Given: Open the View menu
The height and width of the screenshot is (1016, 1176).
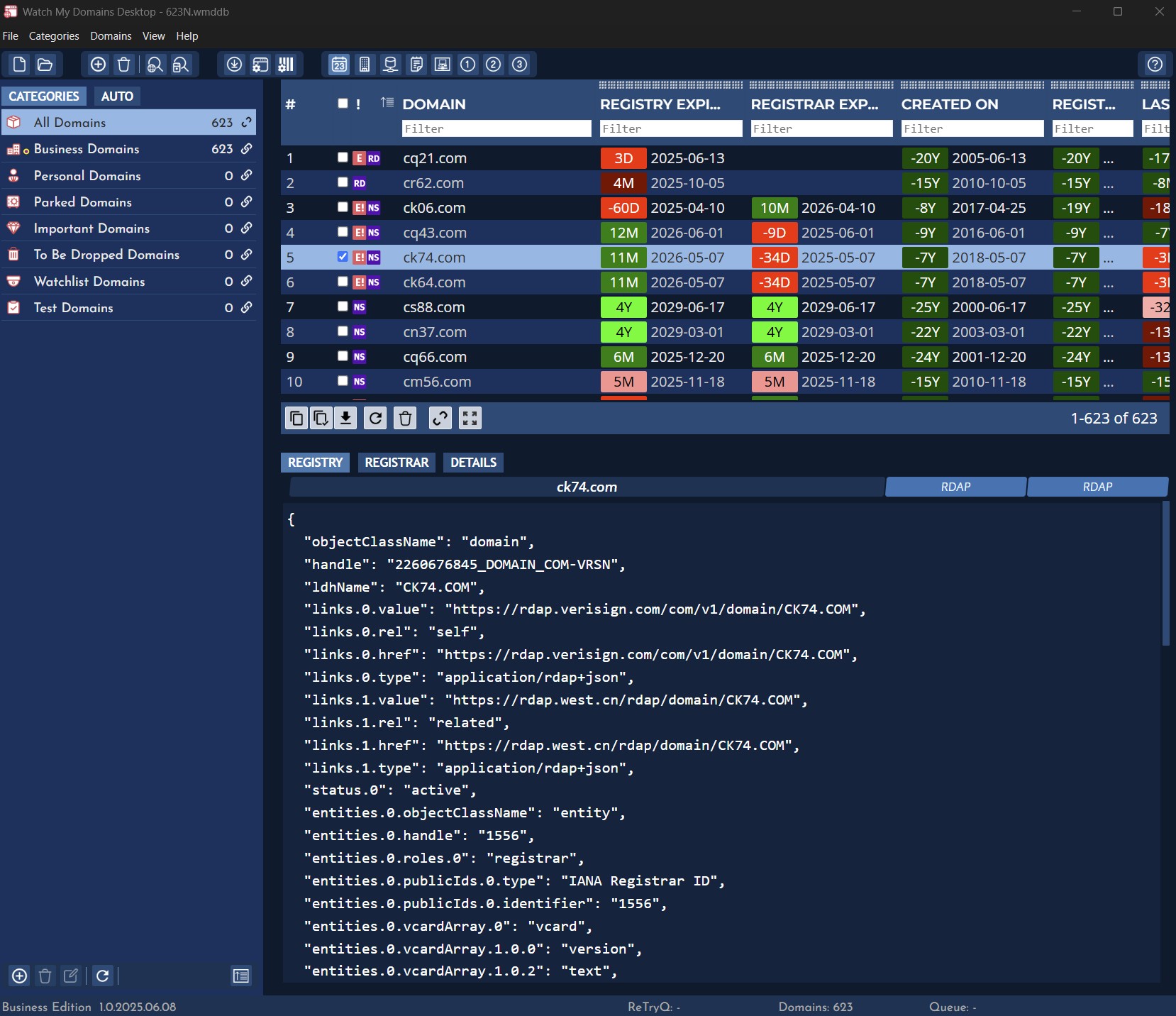Looking at the screenshot, I should (x=153, y=36).
